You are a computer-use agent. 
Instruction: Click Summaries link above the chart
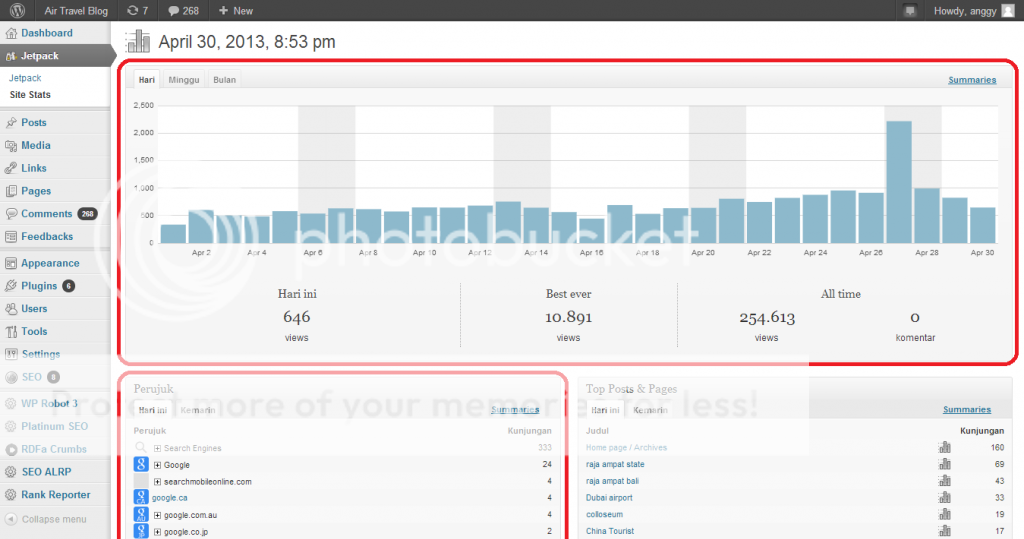click(972, 80)
